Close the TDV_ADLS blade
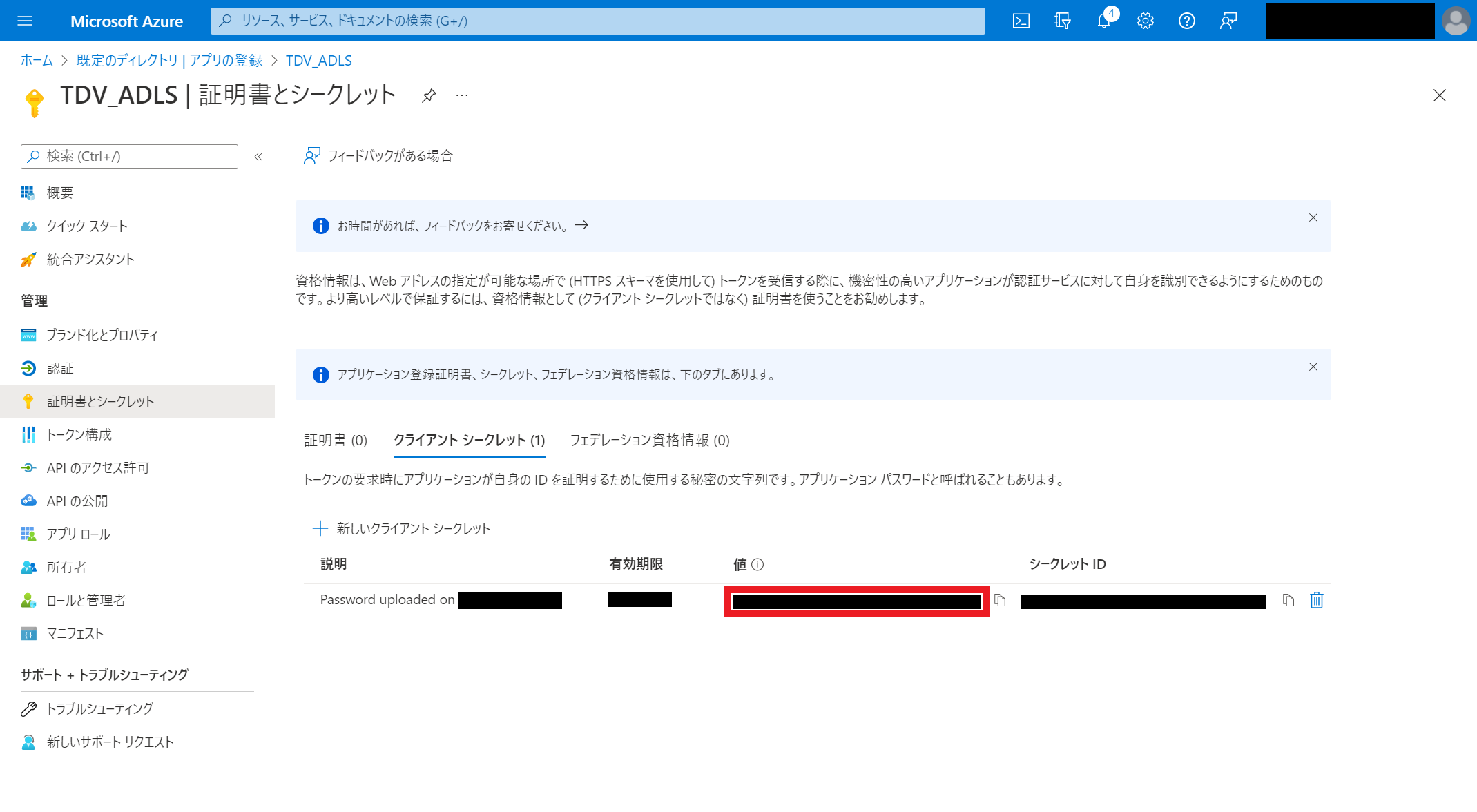The height and width of the screenshot is (812, 1477). point(1440,95)
